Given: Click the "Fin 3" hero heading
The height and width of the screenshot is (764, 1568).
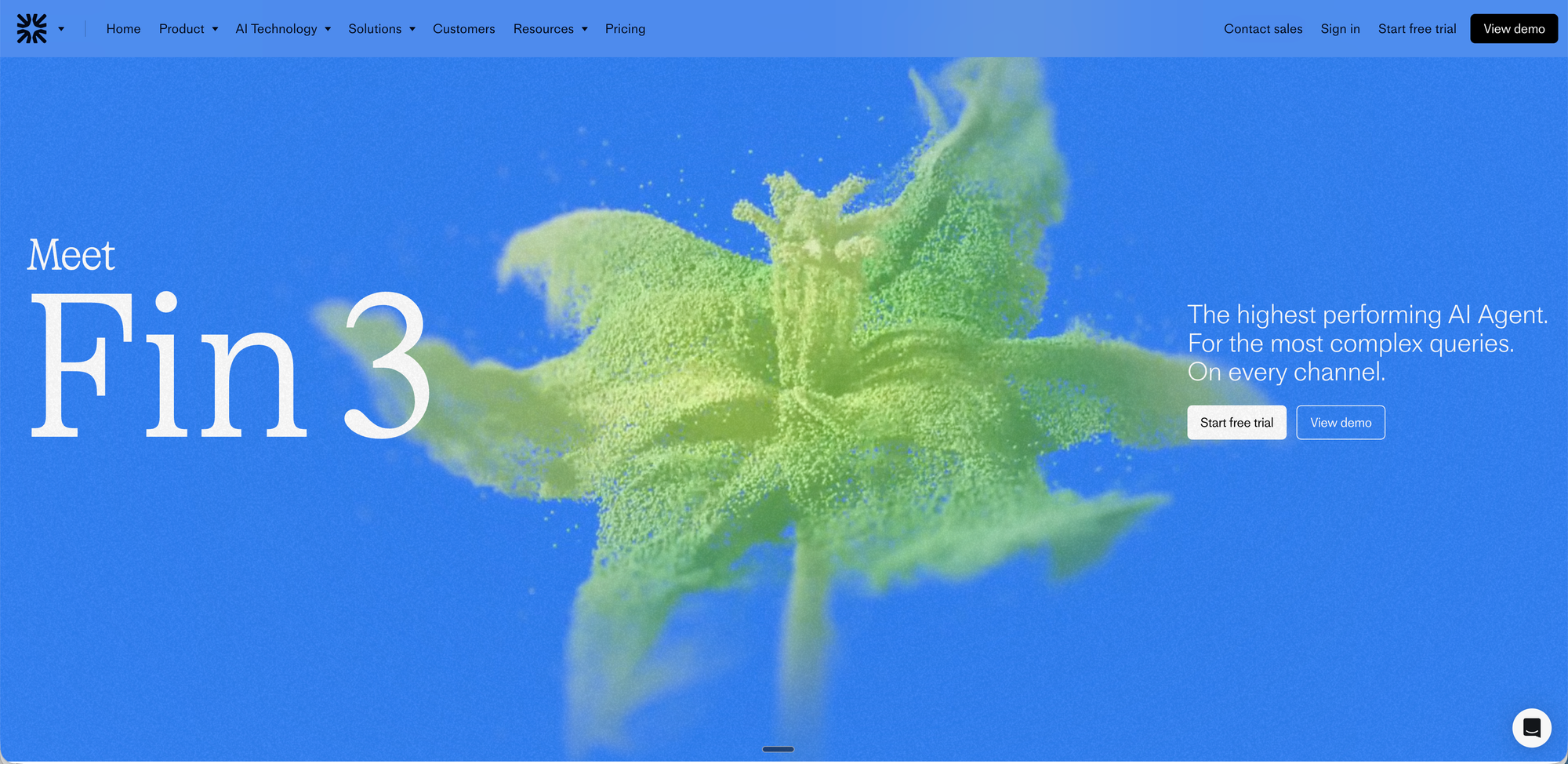Looking at the screenshot, I should (x=230, y=366).
